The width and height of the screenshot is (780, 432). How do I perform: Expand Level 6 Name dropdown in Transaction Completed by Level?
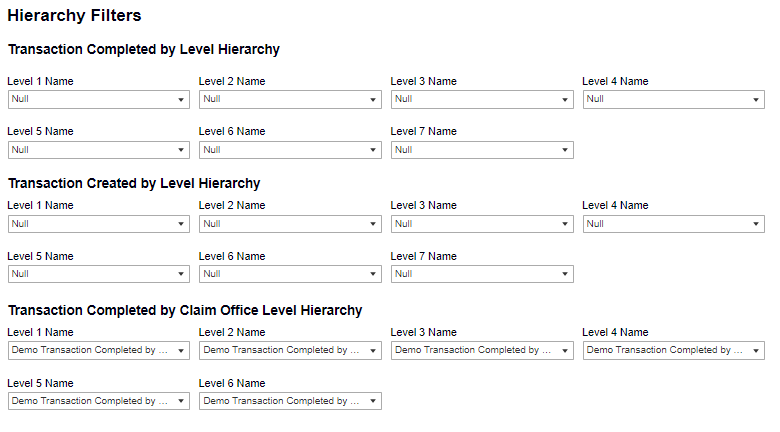click(x=290, y=150)
